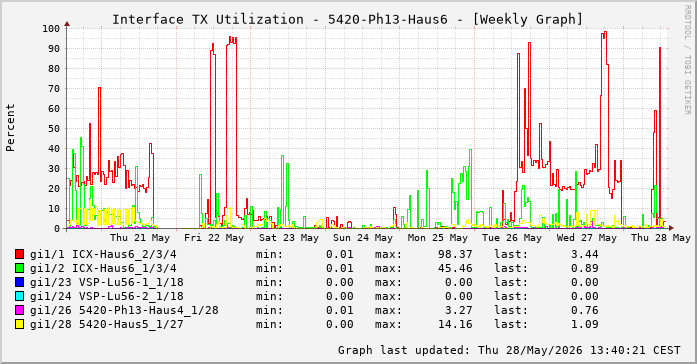Click the max value 0.00 for gi1/23
This screenshot has width=697, height=364.
point(459,283)
